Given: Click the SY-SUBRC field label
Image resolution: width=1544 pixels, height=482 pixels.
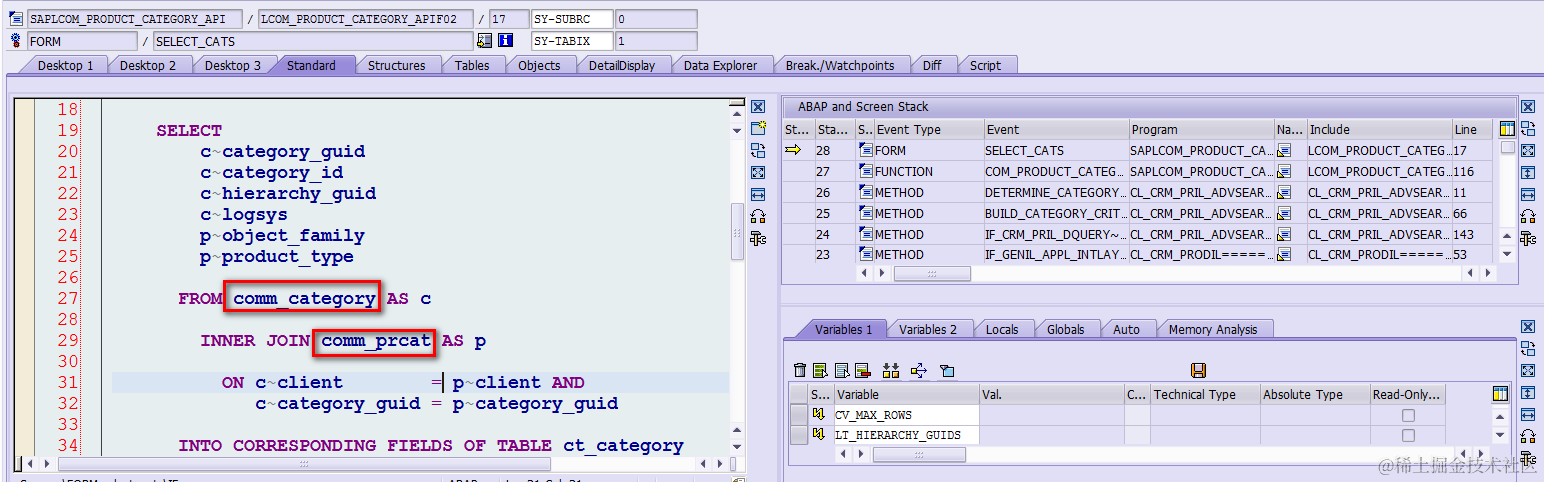Looking at the screenshot, I should [x=570, y=19].
